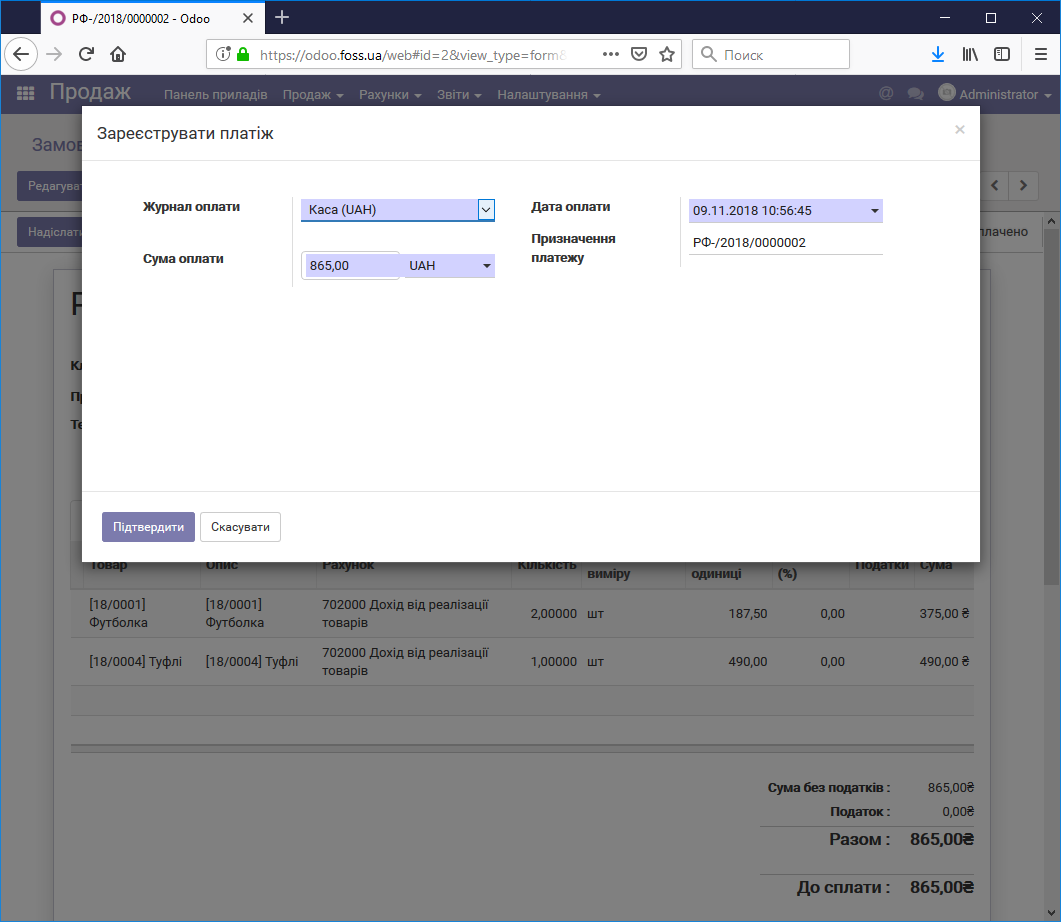Click the 490,00 ₴ sum cell
This screenshot has width=1061, height=922.
tap(944, 662)
